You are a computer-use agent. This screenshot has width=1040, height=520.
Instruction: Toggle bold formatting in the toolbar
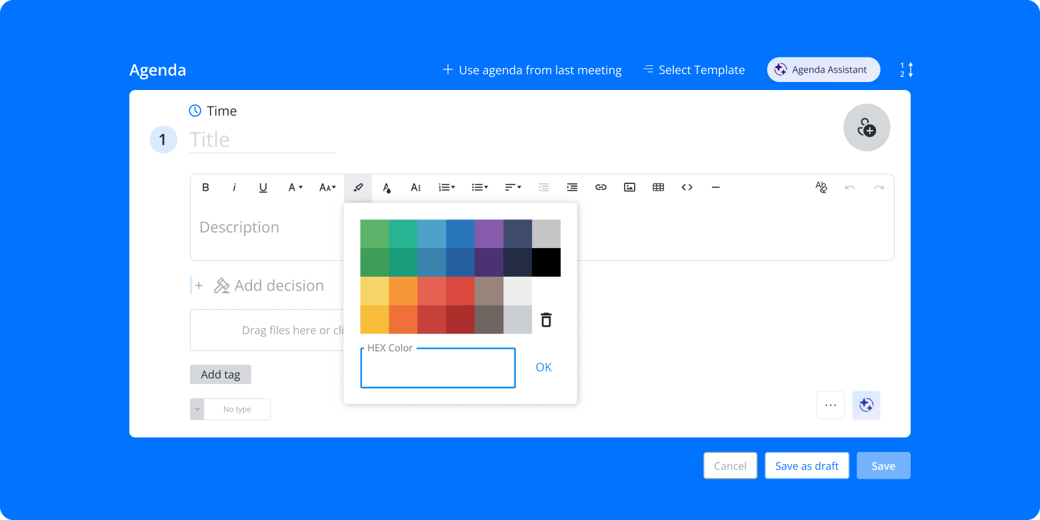coord(206,187)
